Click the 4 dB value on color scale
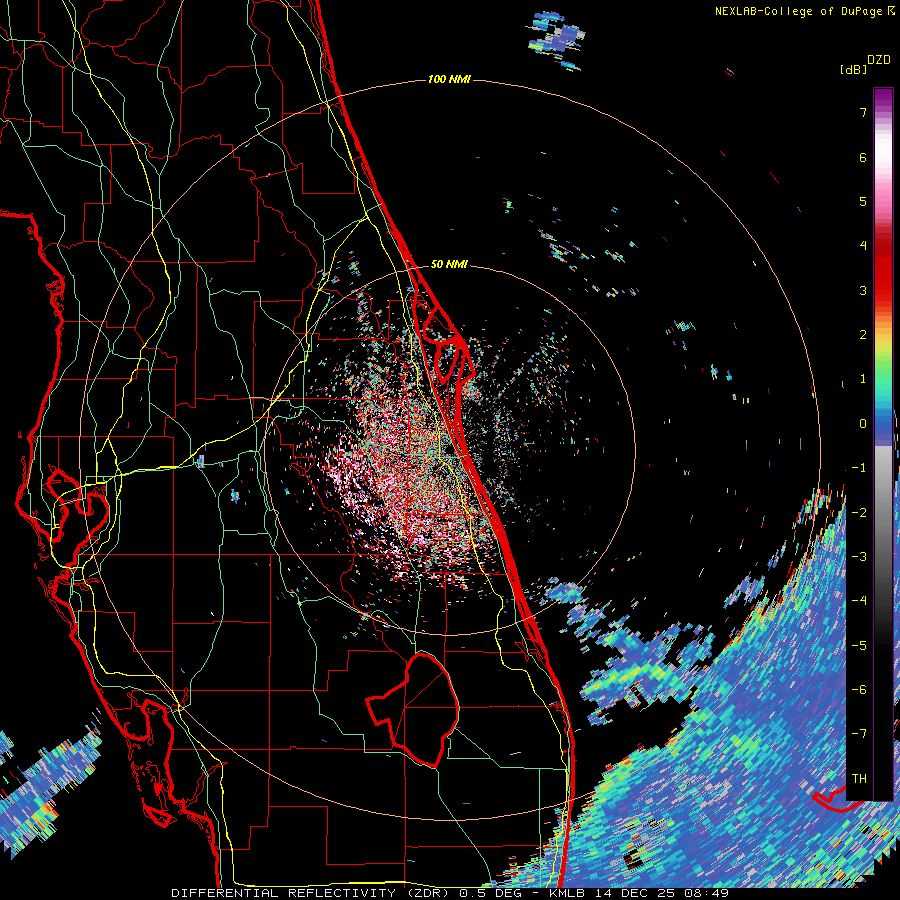The height and width of the screenshot is (900, 900). coord(863,246)
